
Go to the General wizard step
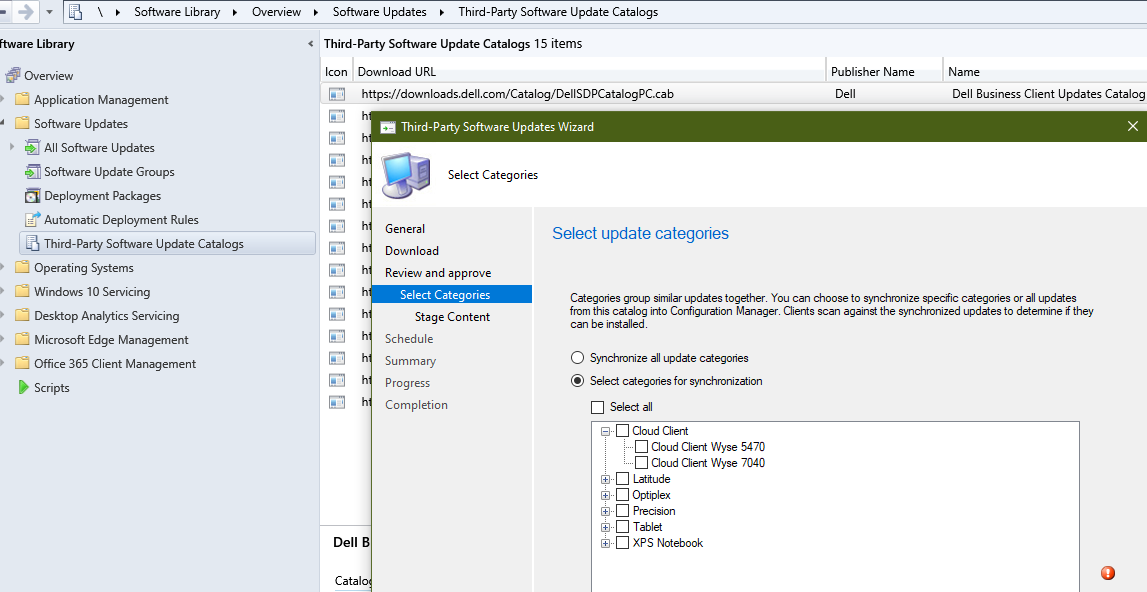point(405,228)
